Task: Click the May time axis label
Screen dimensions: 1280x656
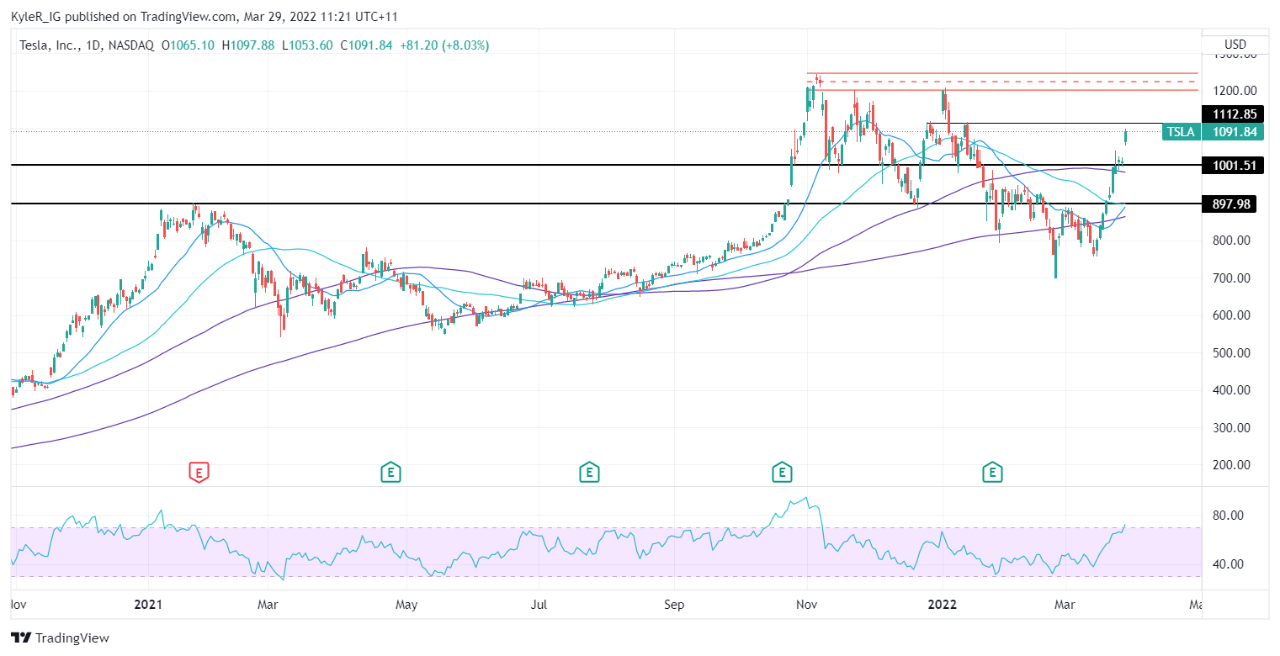Action: click(405, 604)
